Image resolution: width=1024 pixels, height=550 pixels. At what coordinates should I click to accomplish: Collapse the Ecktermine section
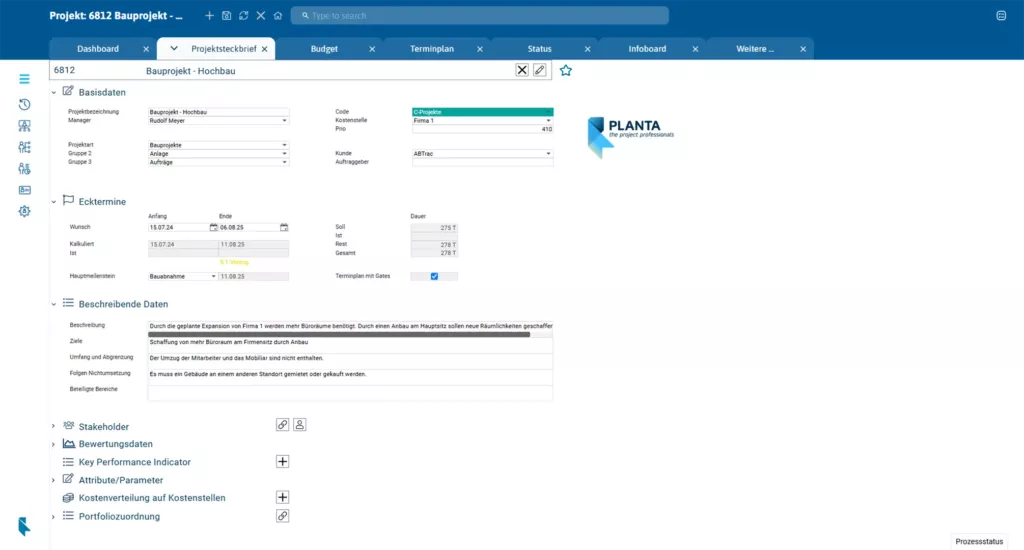[54, 202]
